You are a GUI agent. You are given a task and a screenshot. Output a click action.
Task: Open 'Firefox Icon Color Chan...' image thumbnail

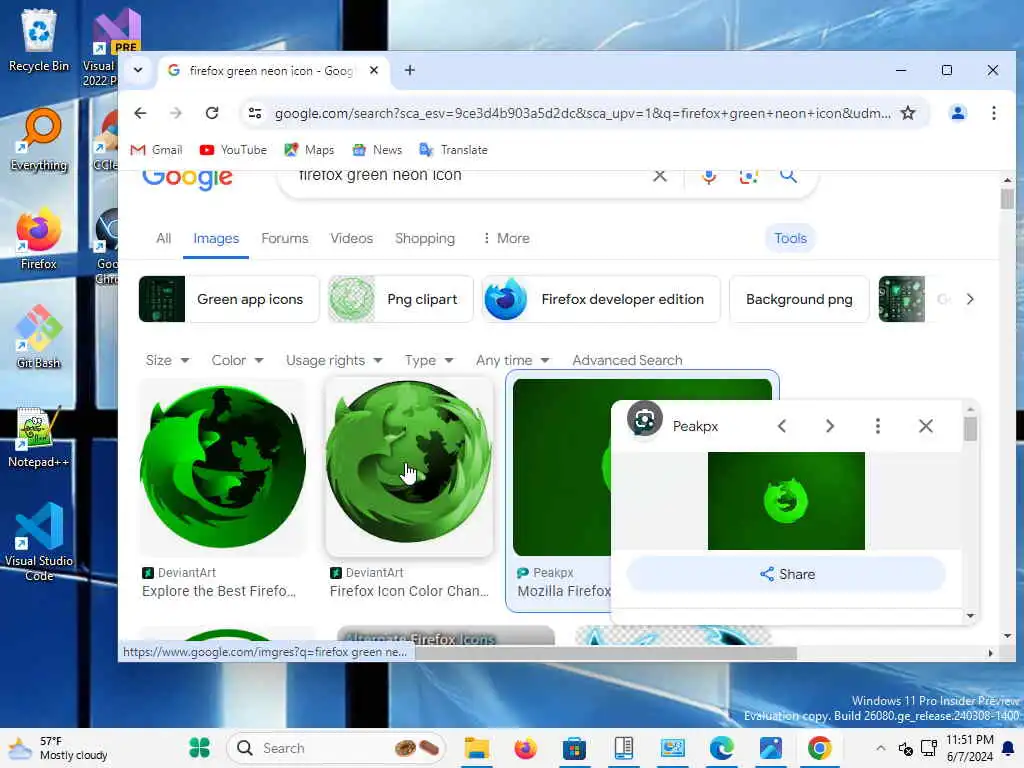point(409,466)
